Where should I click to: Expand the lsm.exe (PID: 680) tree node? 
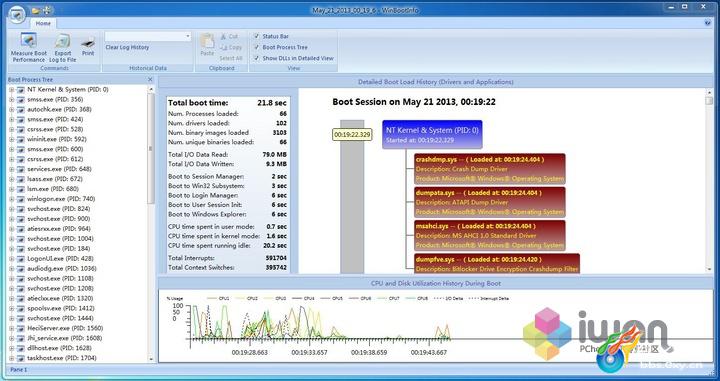pos(11,190)
